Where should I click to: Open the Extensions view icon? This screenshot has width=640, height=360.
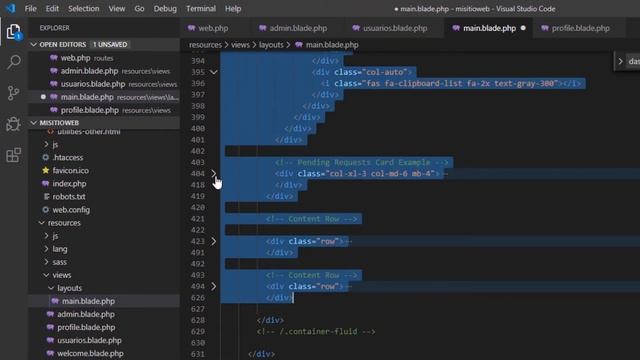click(x=13, y=155)
